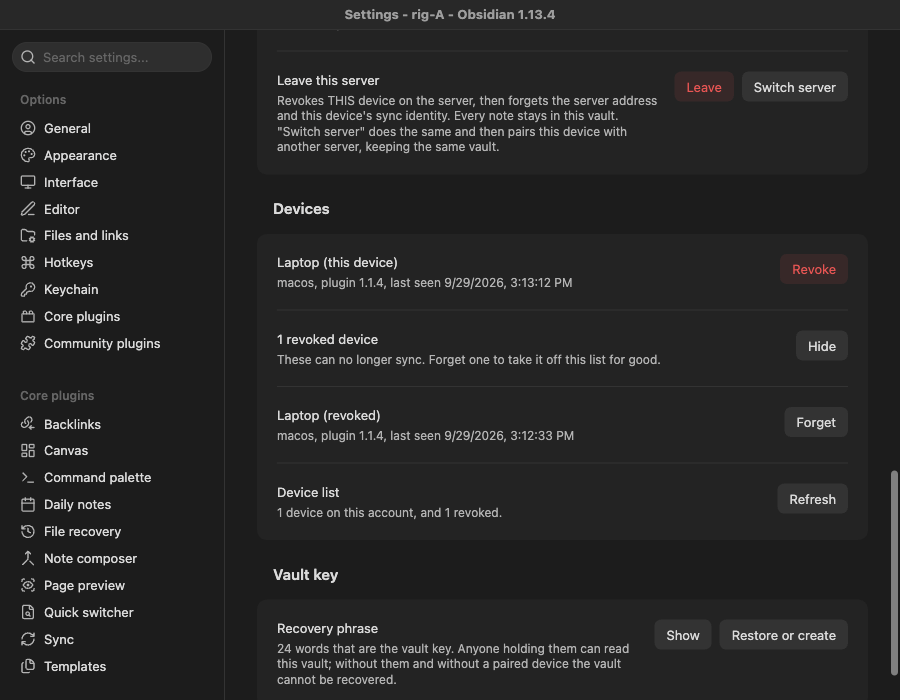Click the "1 revoked device" heading
Image resolution: width=900 pixels, height=700 pixels.
(x=327, y=339)
